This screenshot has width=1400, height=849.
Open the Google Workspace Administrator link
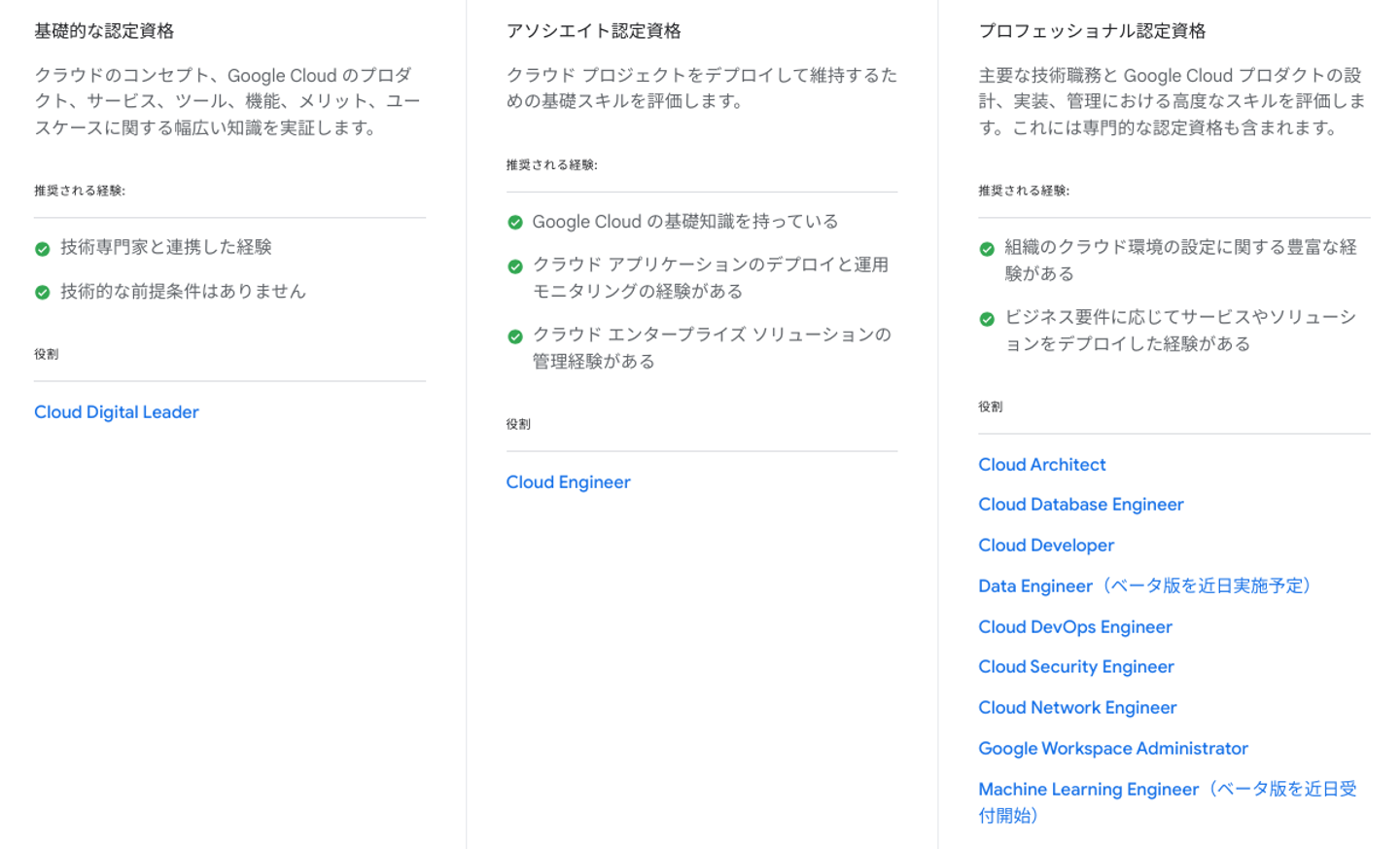click(x=1112, y=749)
